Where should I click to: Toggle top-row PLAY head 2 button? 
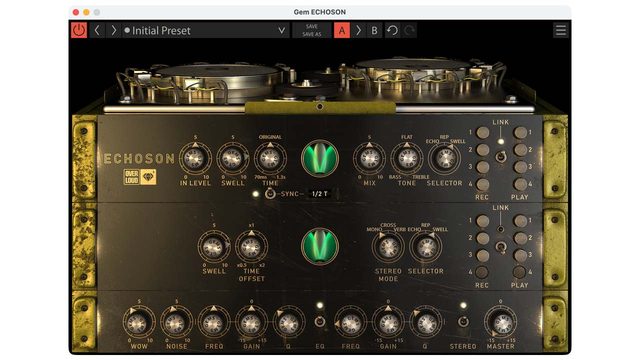point(520,150)
